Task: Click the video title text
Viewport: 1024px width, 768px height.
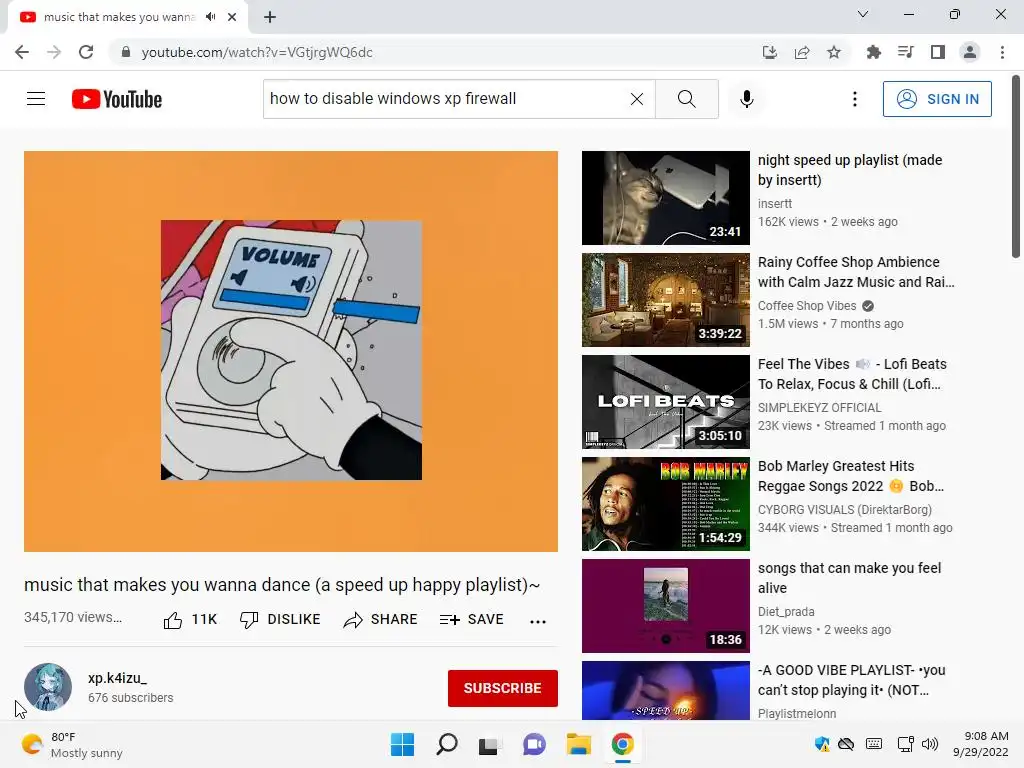Action: (282, 584)
